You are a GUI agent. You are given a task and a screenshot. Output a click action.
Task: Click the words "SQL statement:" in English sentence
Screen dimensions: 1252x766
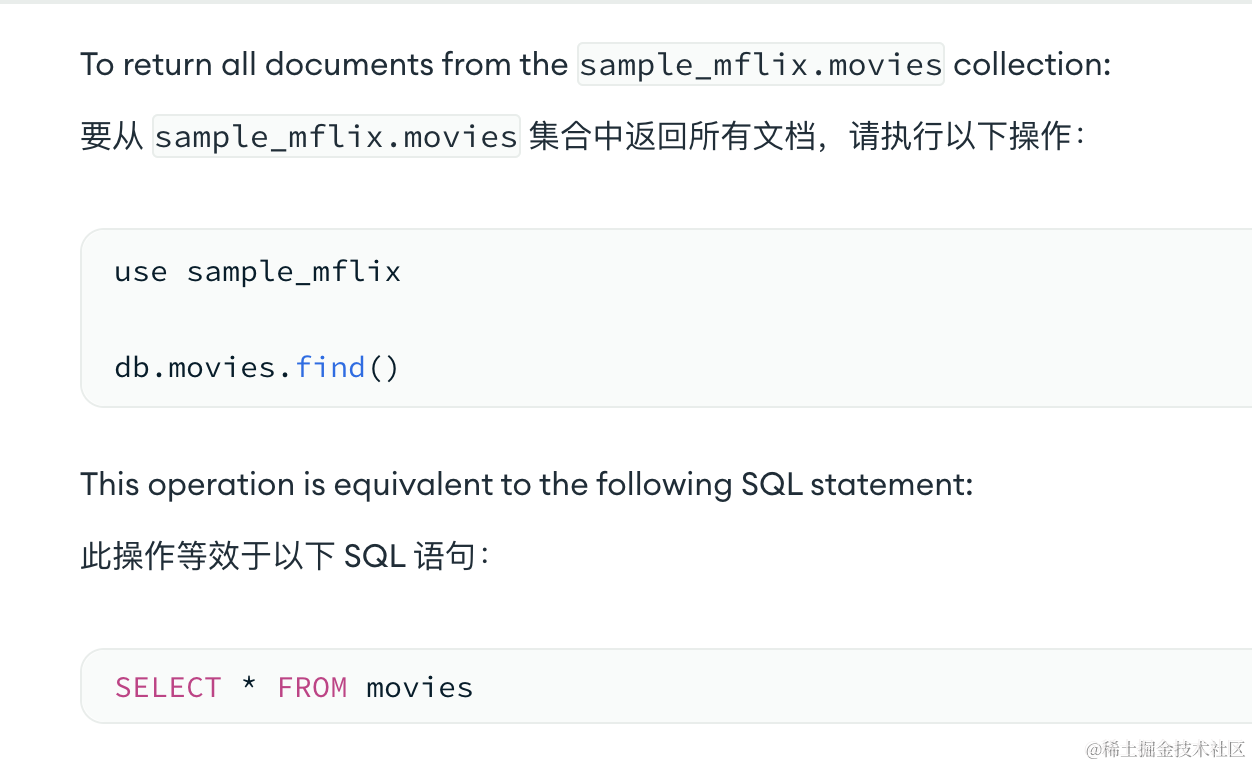click(x=856, y=485)
